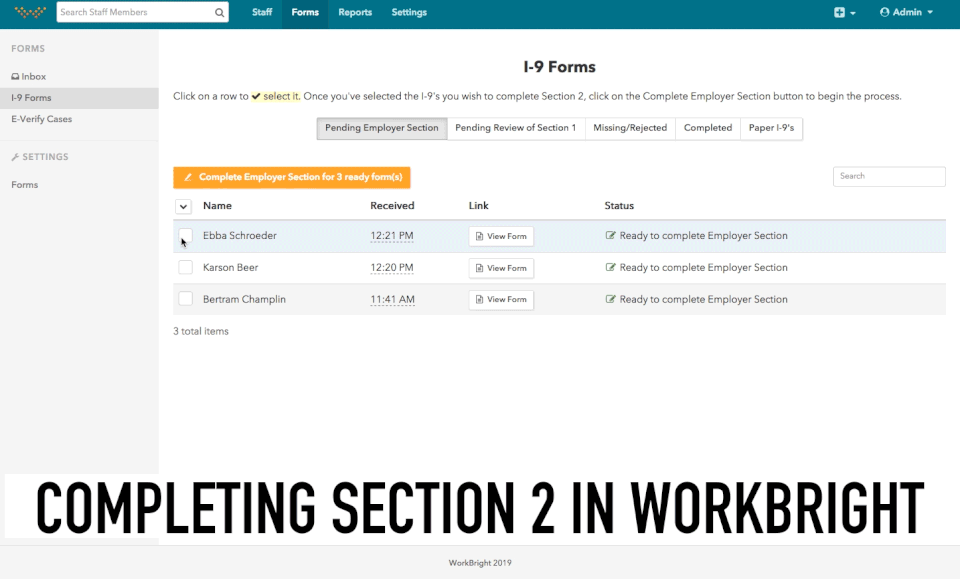
Task: Click edit status icon for Karson Beer
Action: click(610, 267)
